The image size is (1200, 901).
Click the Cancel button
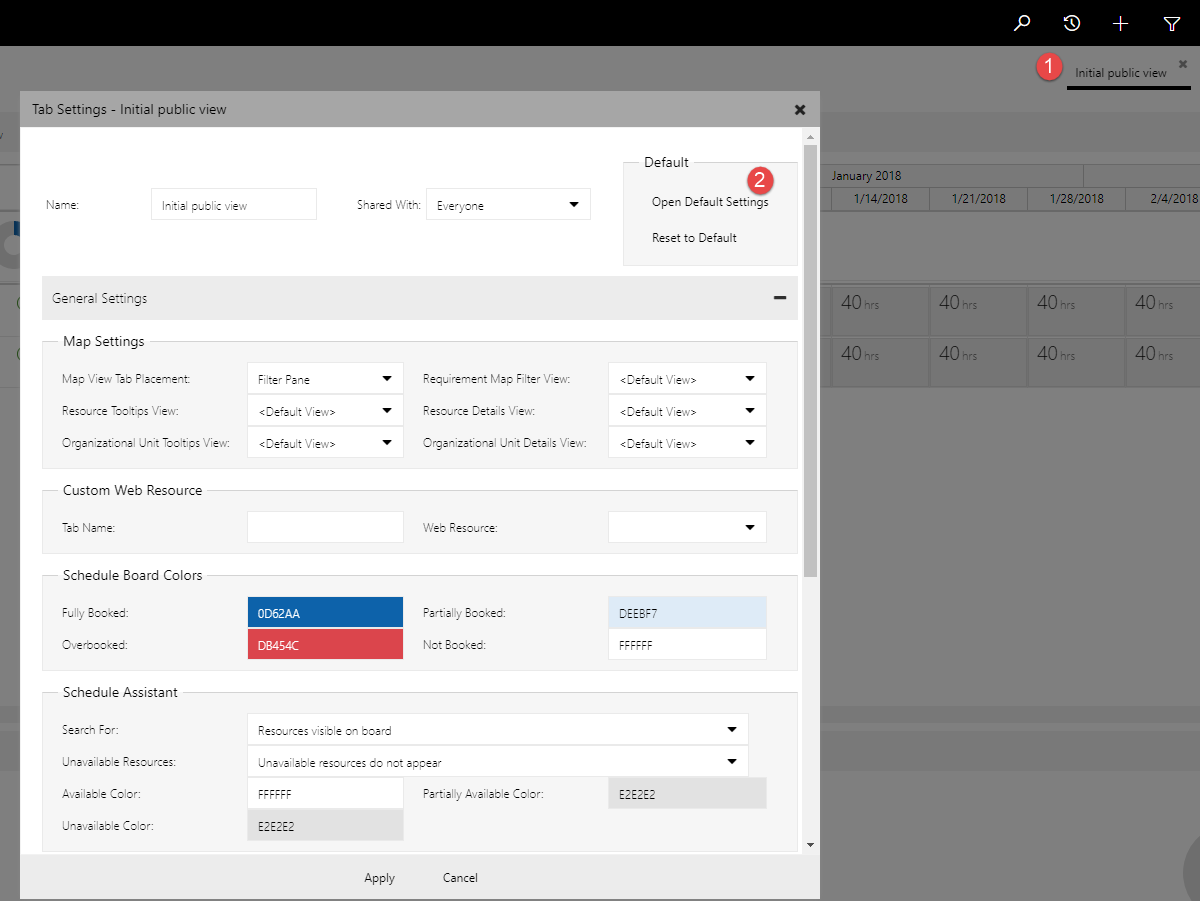click(x=459, y=878)
